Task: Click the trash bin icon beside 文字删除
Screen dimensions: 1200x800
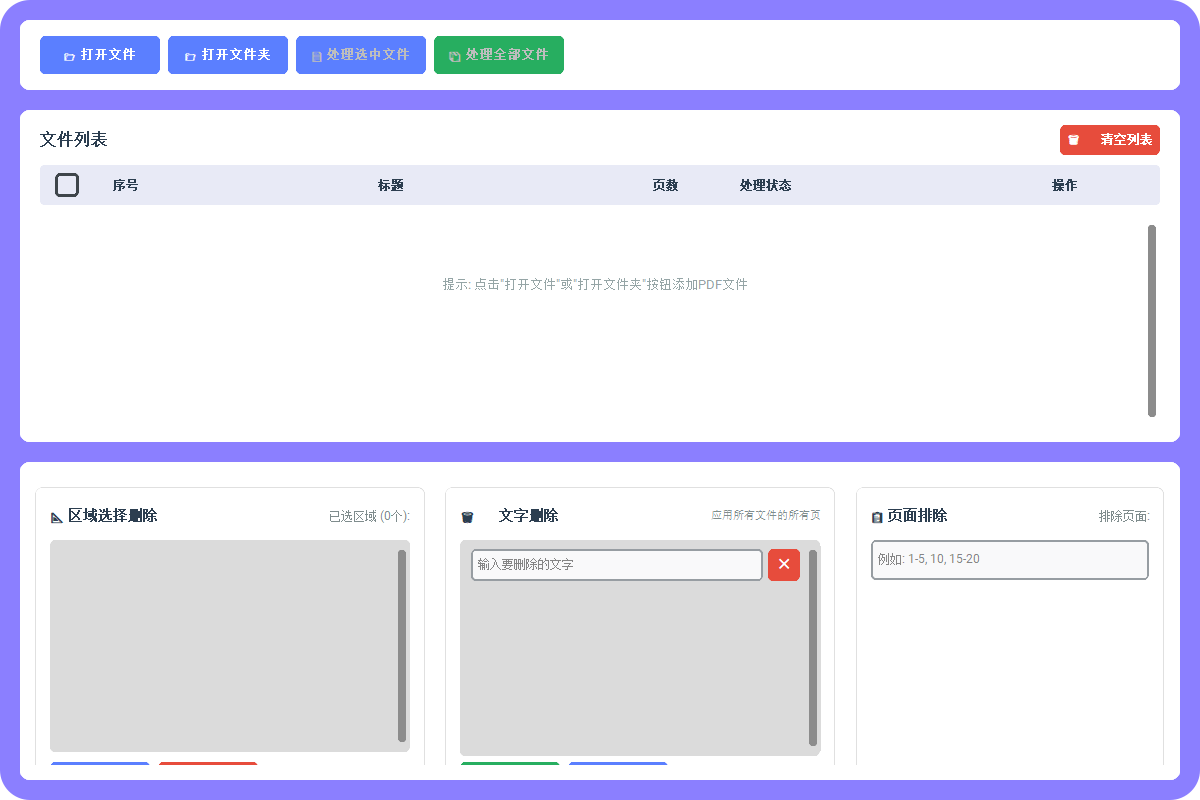Action: [467, 517]
